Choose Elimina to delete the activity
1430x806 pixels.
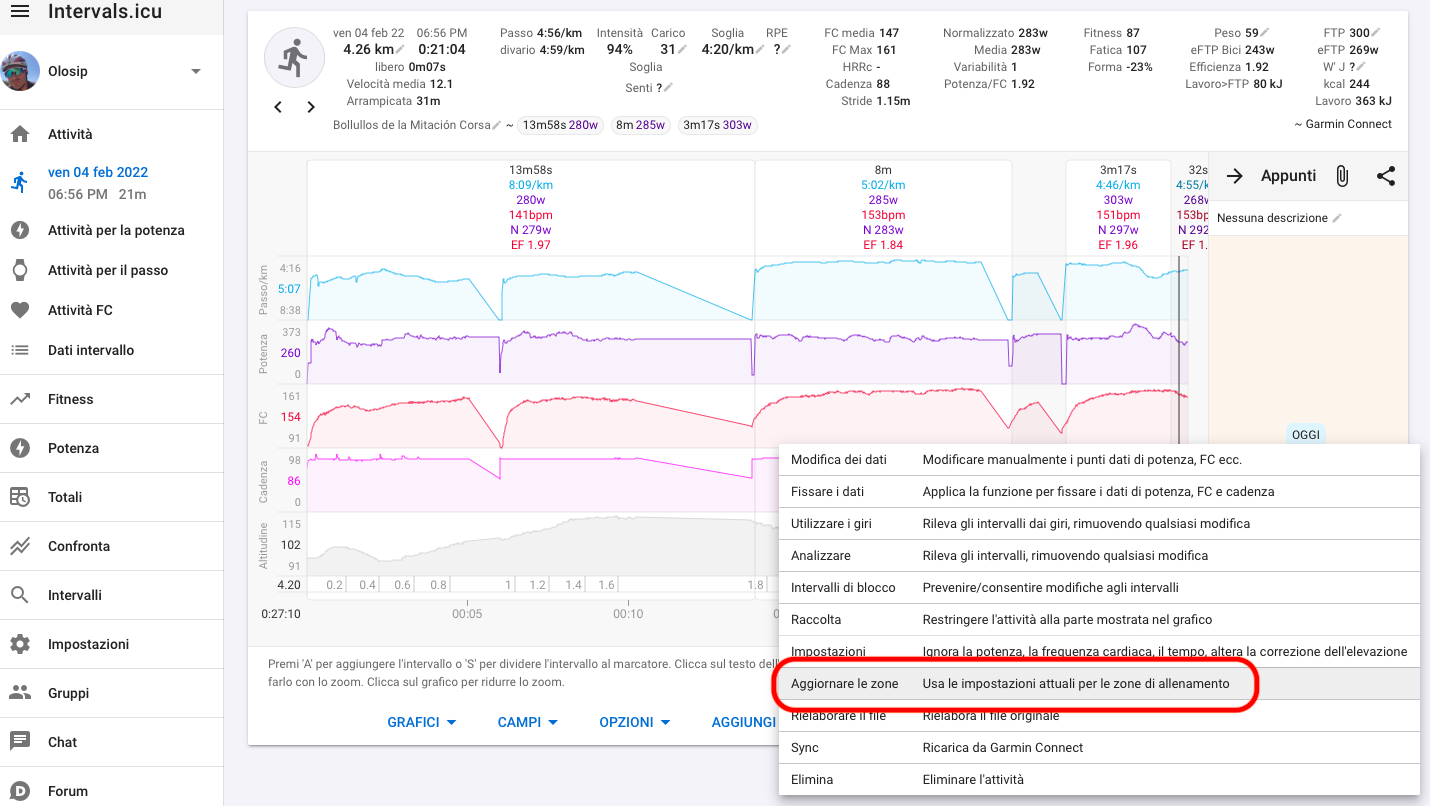tap(1099, 780)
